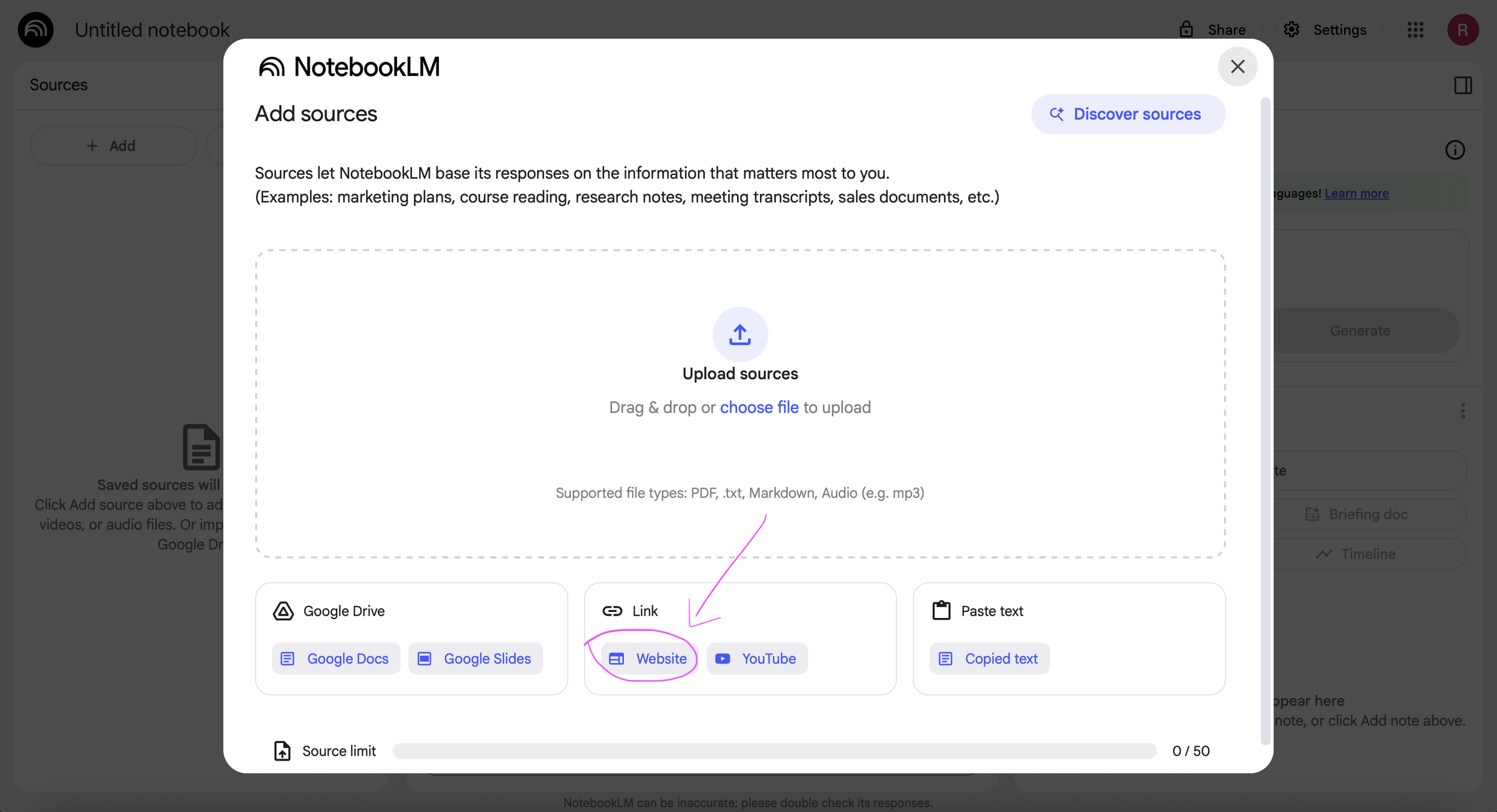Click the NotebookLM home logo at top left
This screenshot has height=812, width=1497.
pos(35,29)
